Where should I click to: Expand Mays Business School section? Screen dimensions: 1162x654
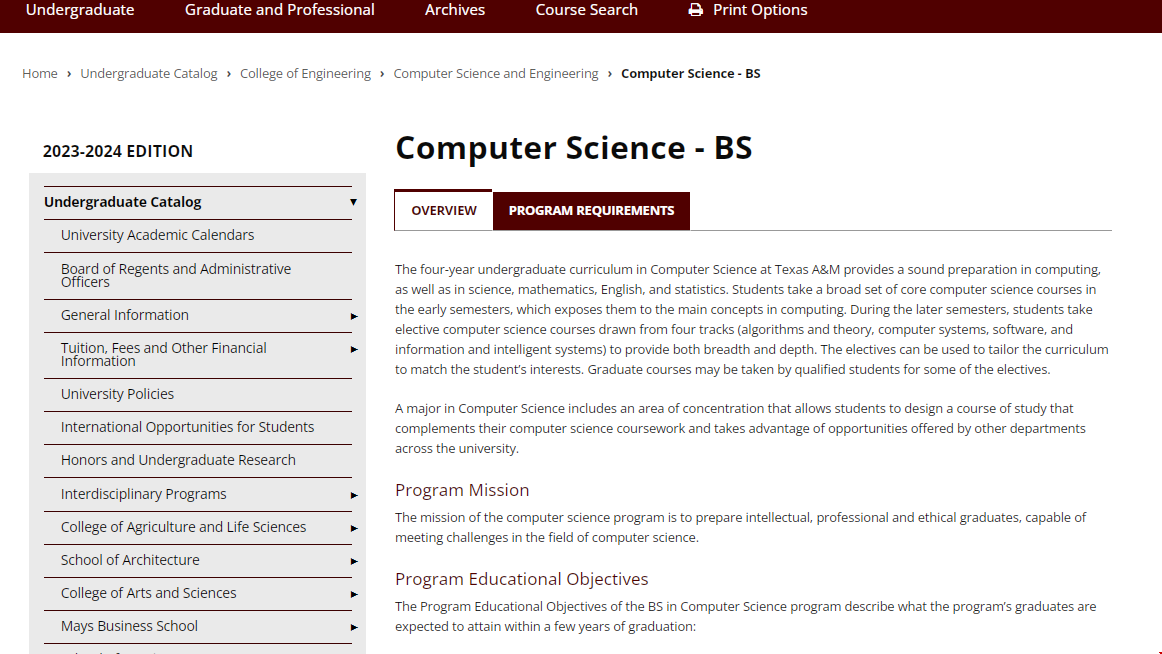(353, 626)
